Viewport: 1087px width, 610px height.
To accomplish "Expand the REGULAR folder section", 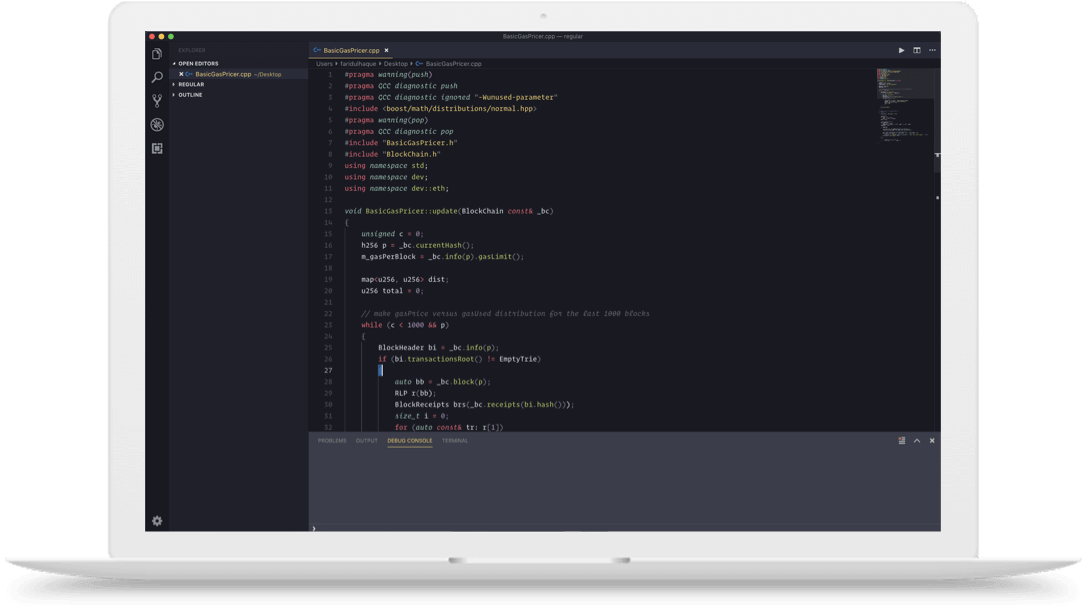I will pyautogui.click(x=190, y=84).
